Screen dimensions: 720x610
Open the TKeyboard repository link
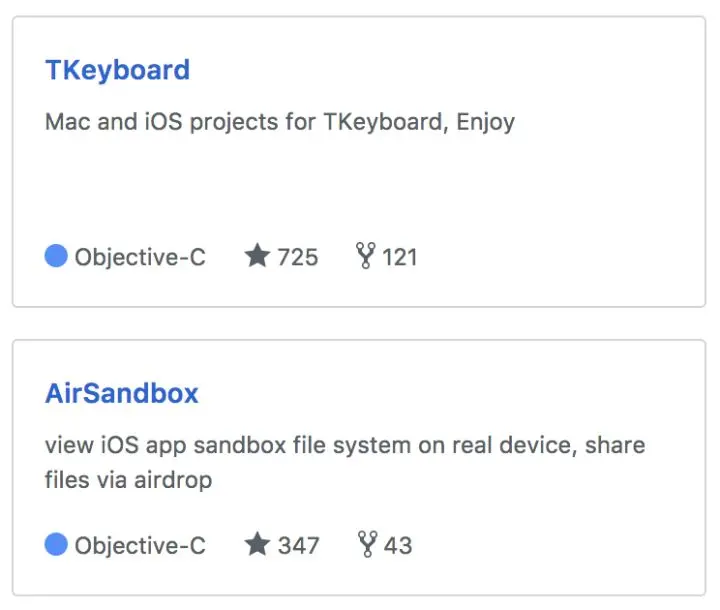118,70
